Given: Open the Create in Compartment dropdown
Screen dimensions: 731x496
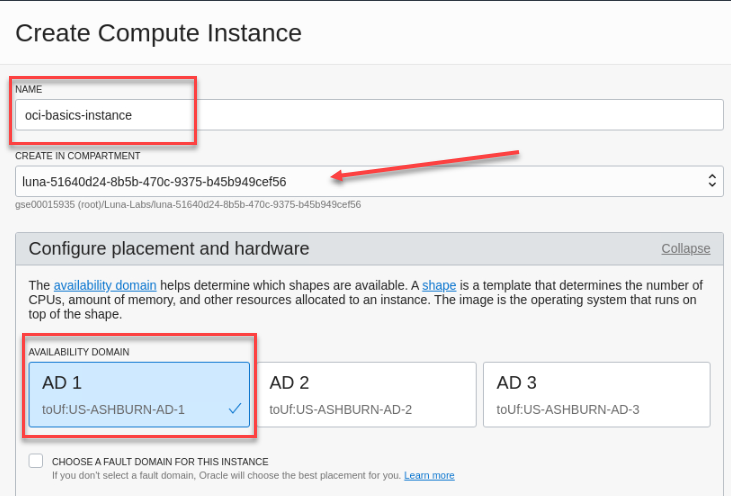Looking at the screenshot, I should coord(369,181).
